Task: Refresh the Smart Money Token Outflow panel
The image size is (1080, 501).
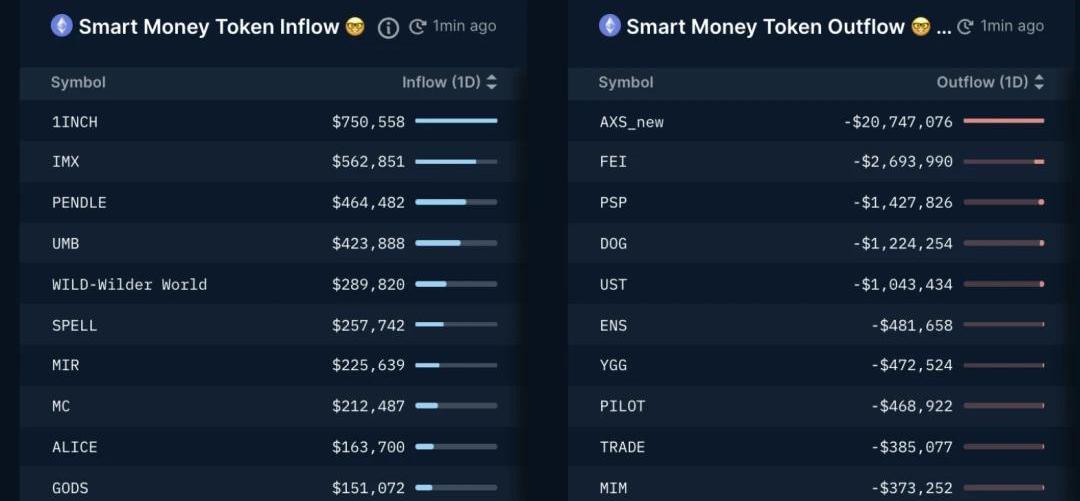Action: click(965, 27)
